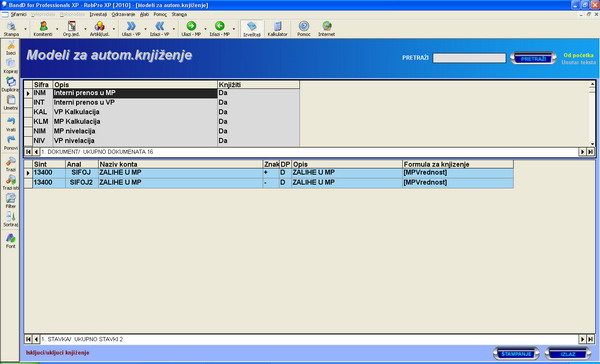Focus the PRETRAŽI search input field
This screenshot has height=364, width=600.
pos(469,58)
